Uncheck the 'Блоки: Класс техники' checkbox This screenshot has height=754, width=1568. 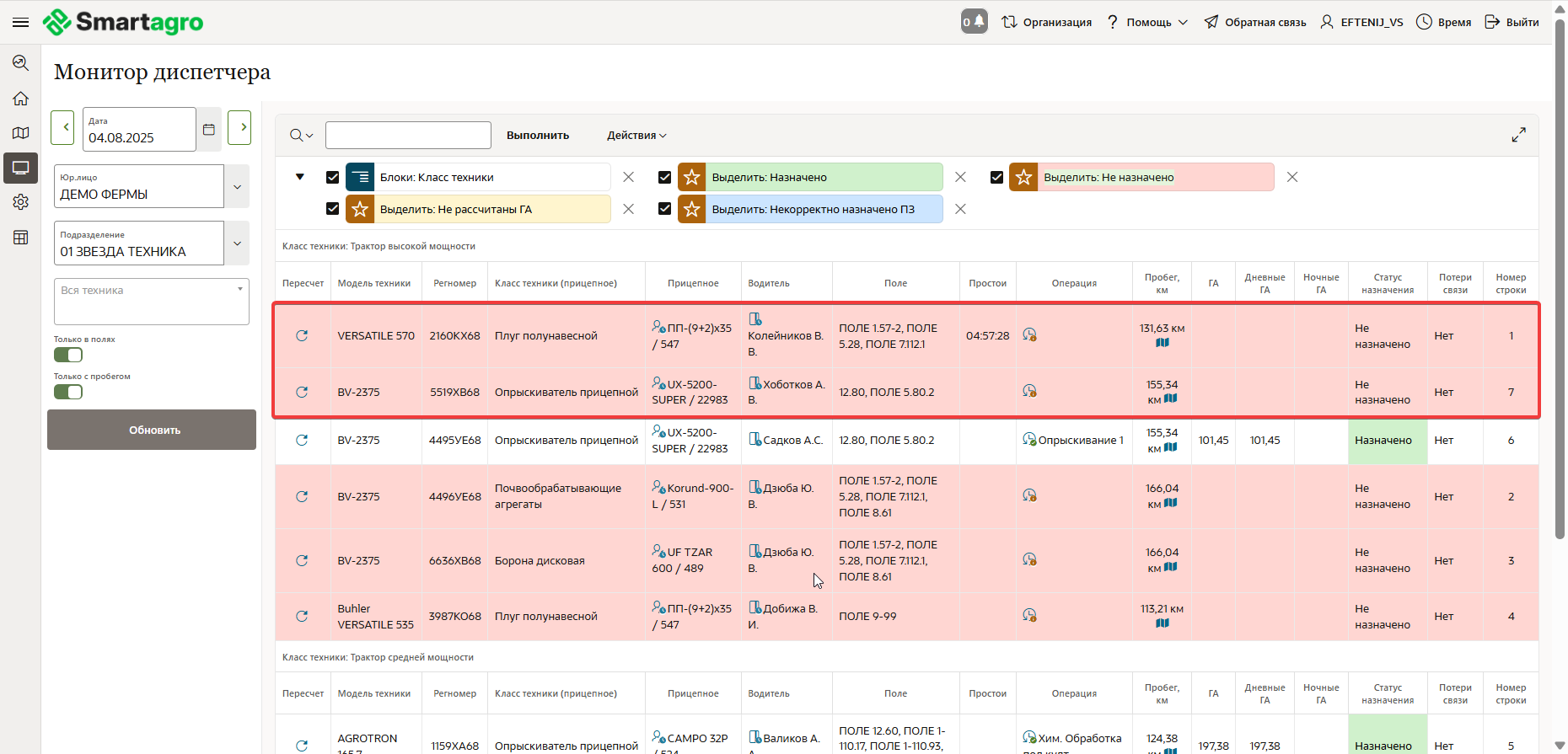(332, 177)
